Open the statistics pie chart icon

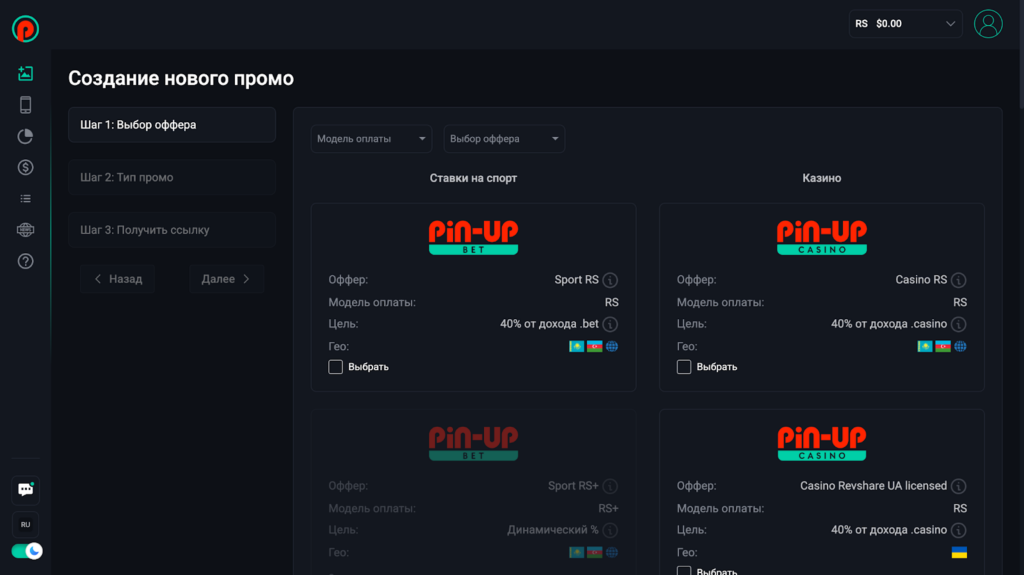point(25,136)
